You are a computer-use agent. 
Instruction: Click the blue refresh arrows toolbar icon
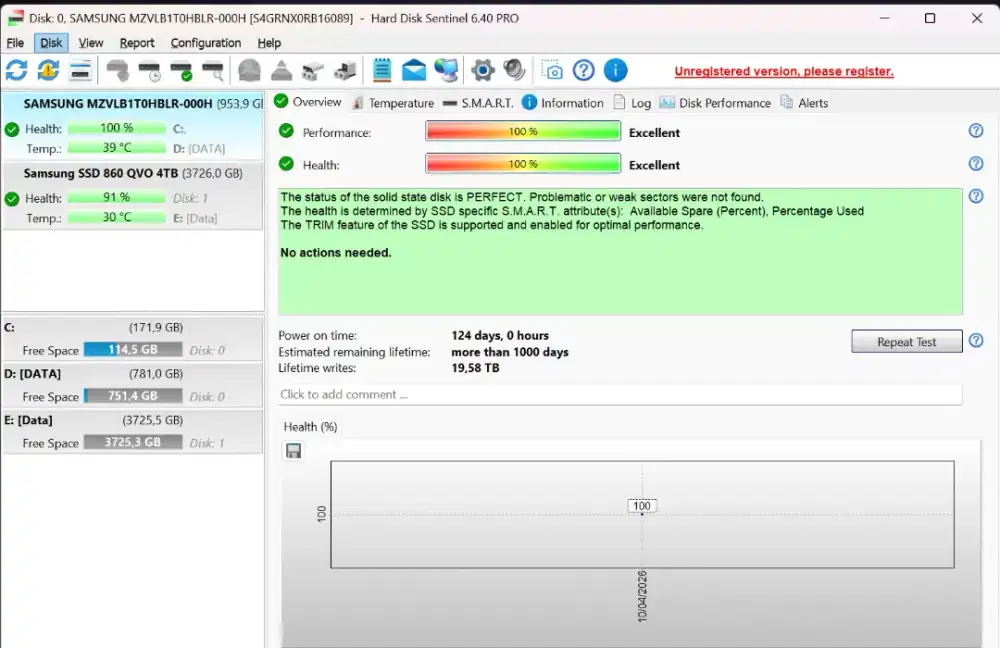click(x=17, y=70)
